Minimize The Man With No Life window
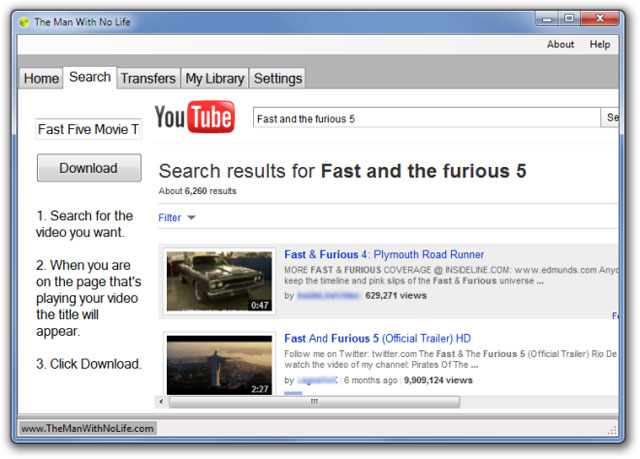640x459 pixels. point(547,19)
